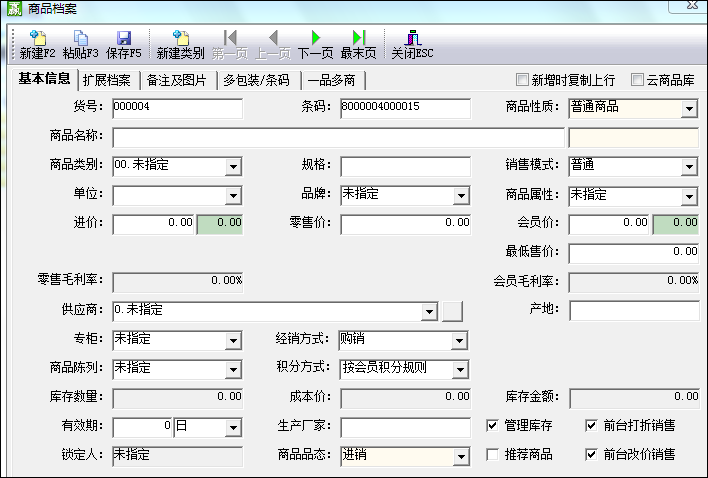Viewport: 708px width, 478px height.
Task: Click the 商品名称 input field
Action: click(338, 138)
